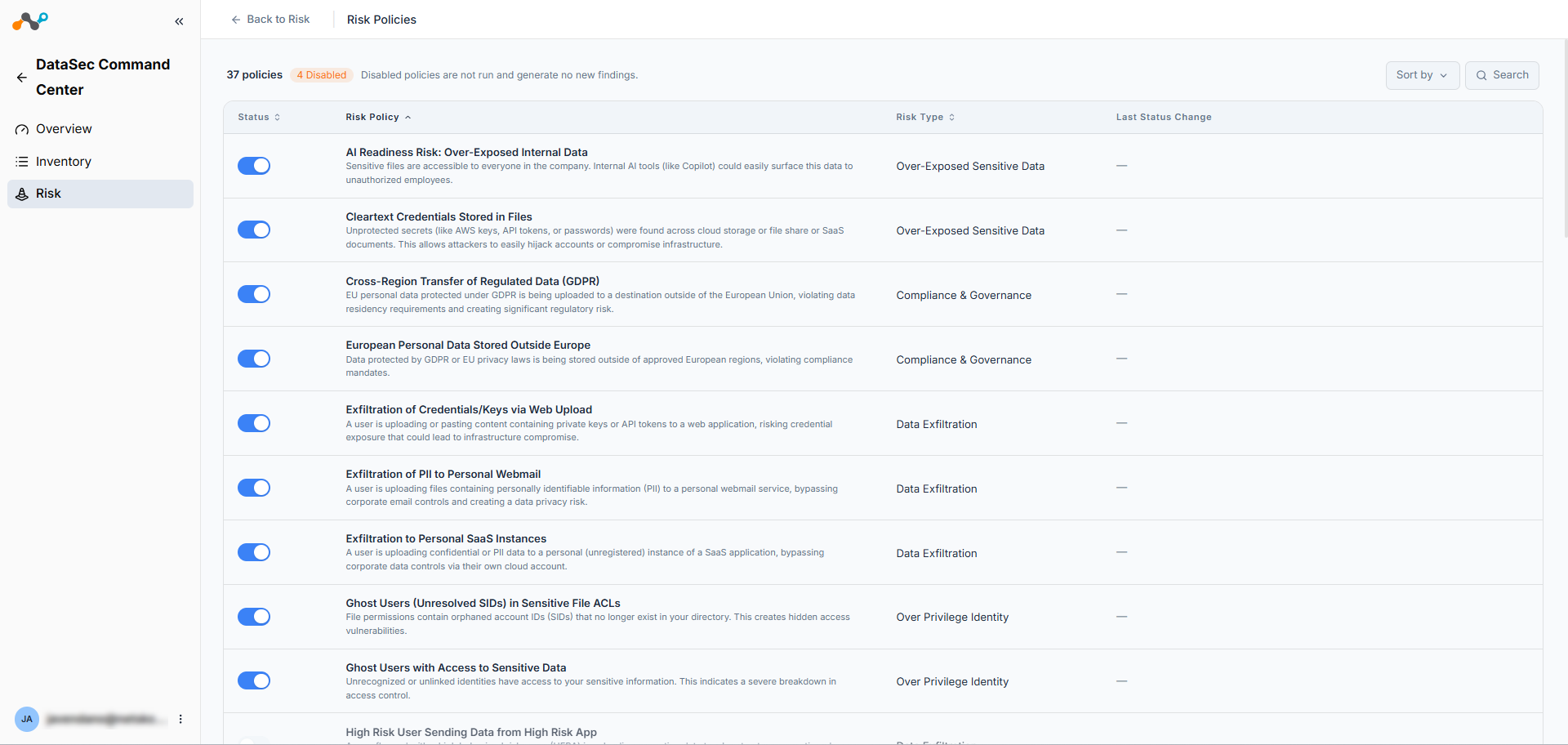This screenshot has width=1568, height=745.
Task: Open the Sort by dropdown
Action: click(x=1422, y=75)
